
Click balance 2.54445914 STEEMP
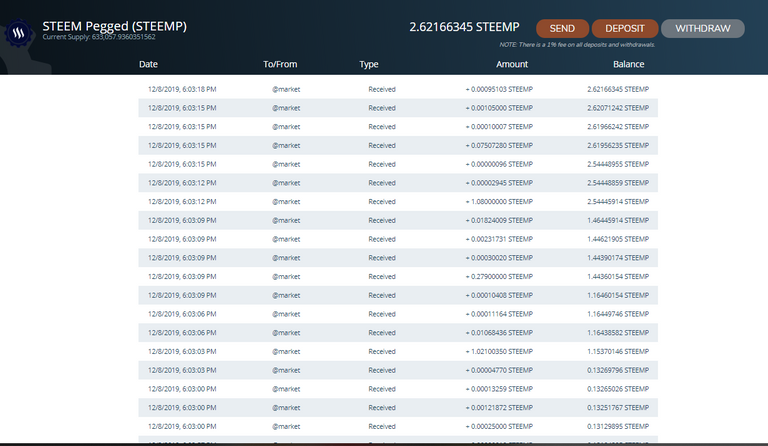pyautogui.click(x=618, y=202)
